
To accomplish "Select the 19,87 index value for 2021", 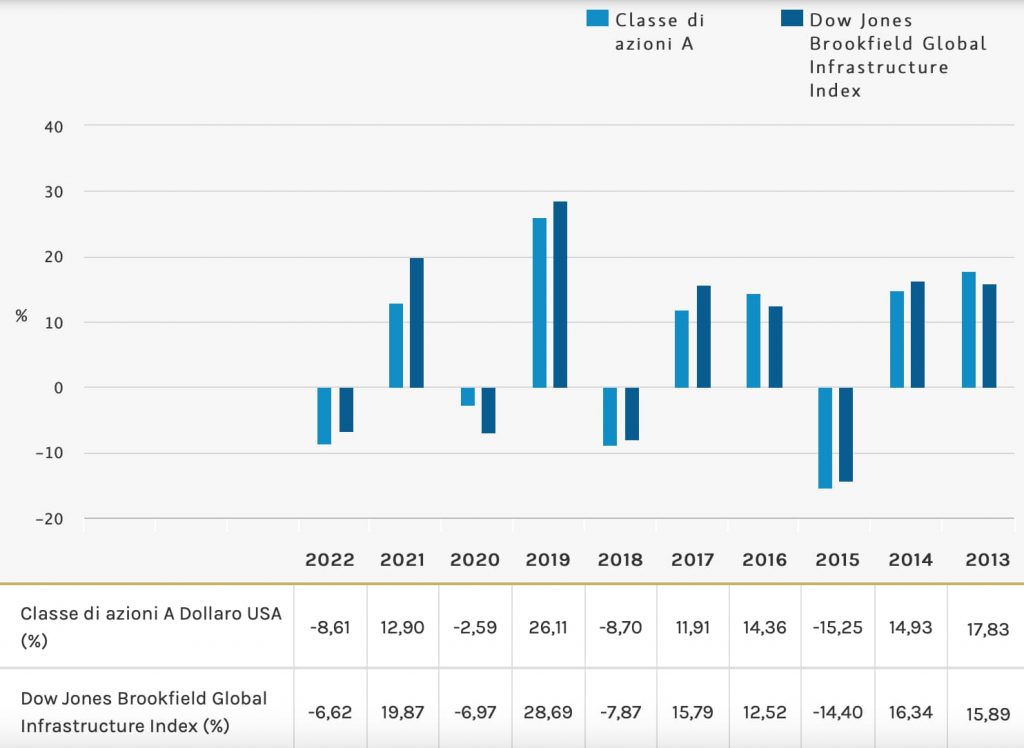I will pyautogui.click(x=403, y=710).
